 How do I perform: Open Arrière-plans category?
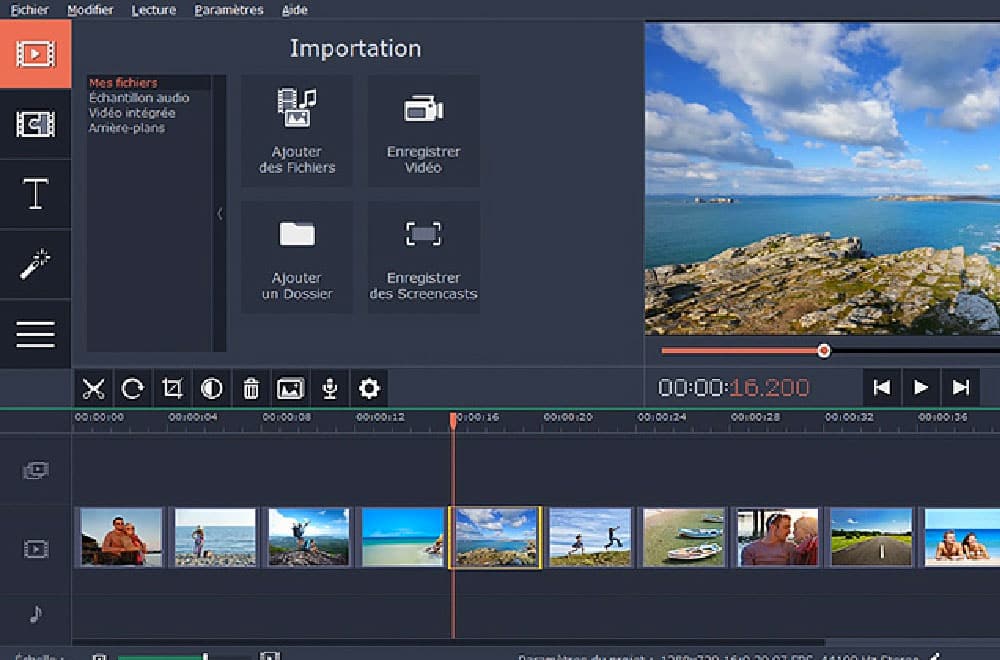coord(134,128)
